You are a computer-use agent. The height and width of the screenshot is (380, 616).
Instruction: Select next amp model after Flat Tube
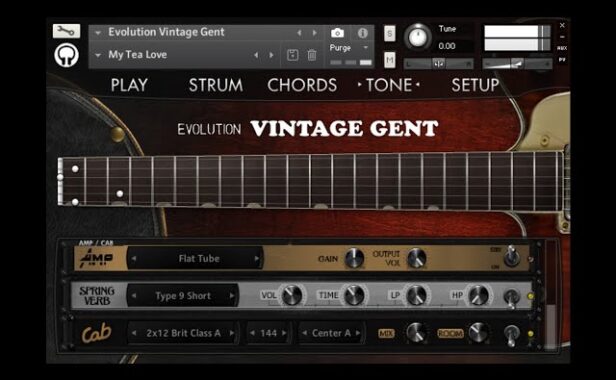[x=257, y=259]
